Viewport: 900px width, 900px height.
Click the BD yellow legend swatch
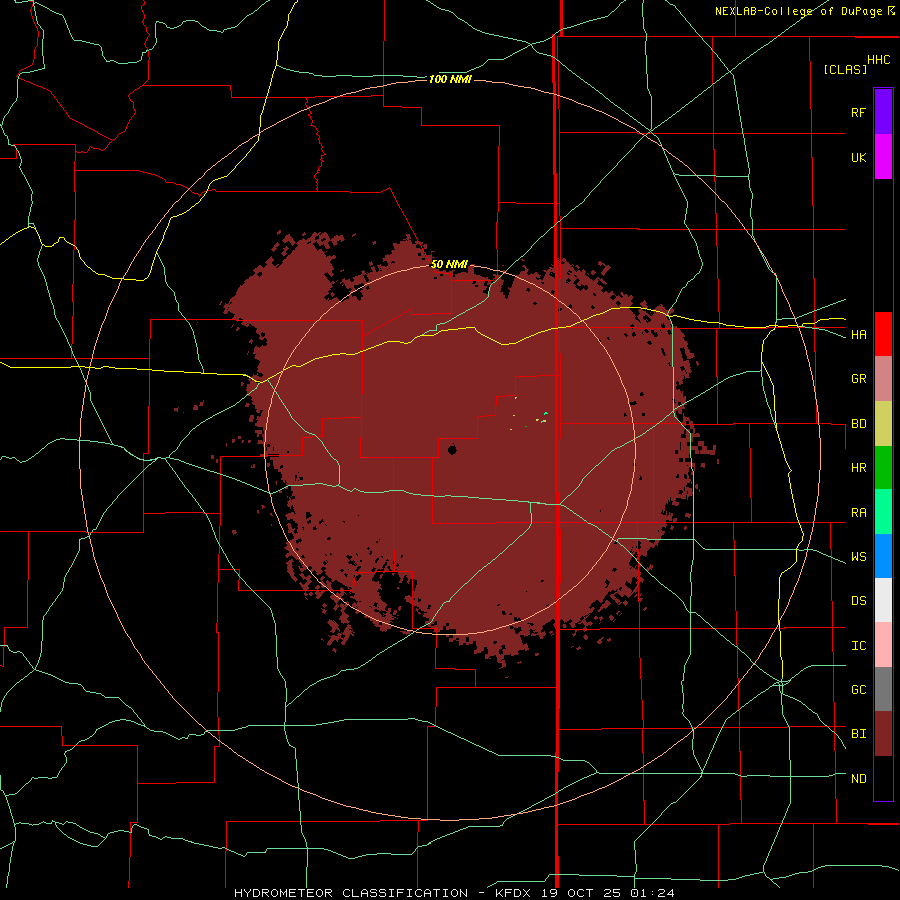pos(883,423)
